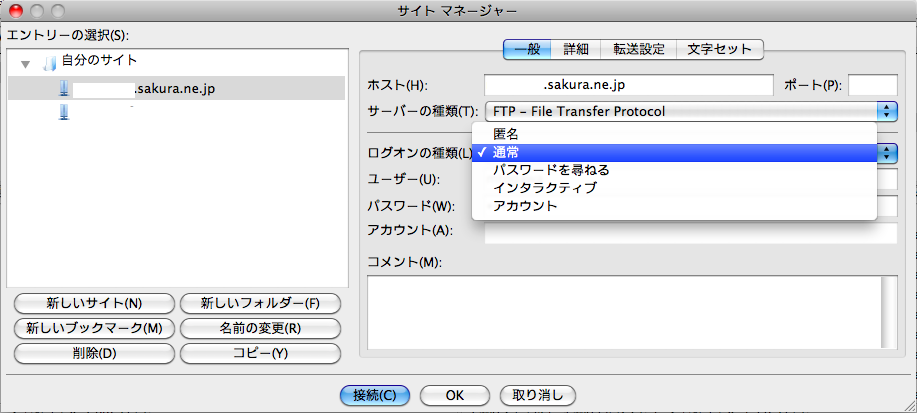Open the 転送設定 tab

(640, 48)
